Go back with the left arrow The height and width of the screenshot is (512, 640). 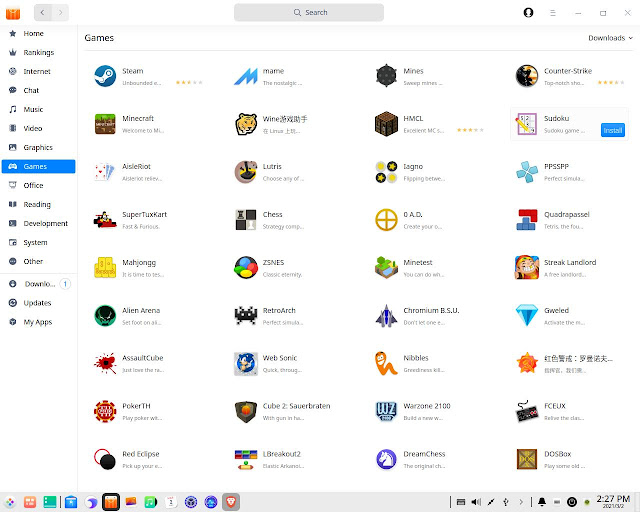tap(42, 13)
